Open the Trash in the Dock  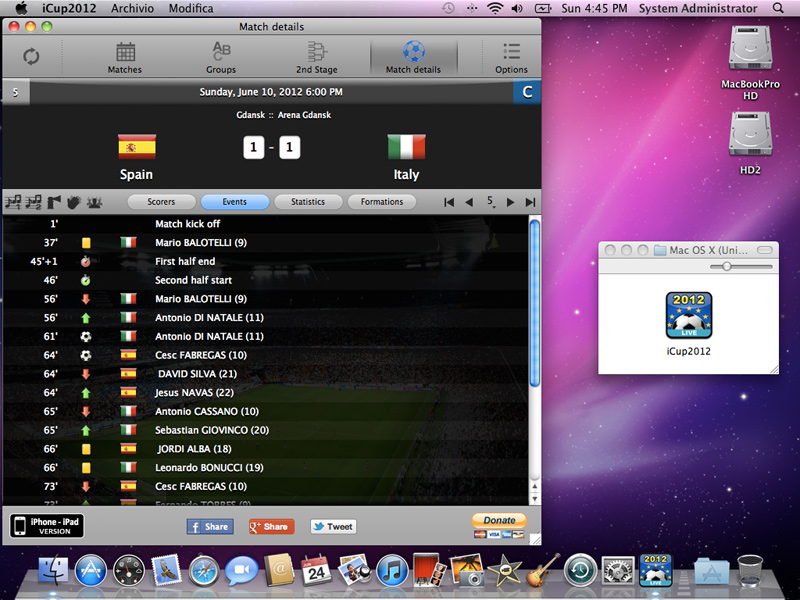pyautogui.click(x=750, y=571)
